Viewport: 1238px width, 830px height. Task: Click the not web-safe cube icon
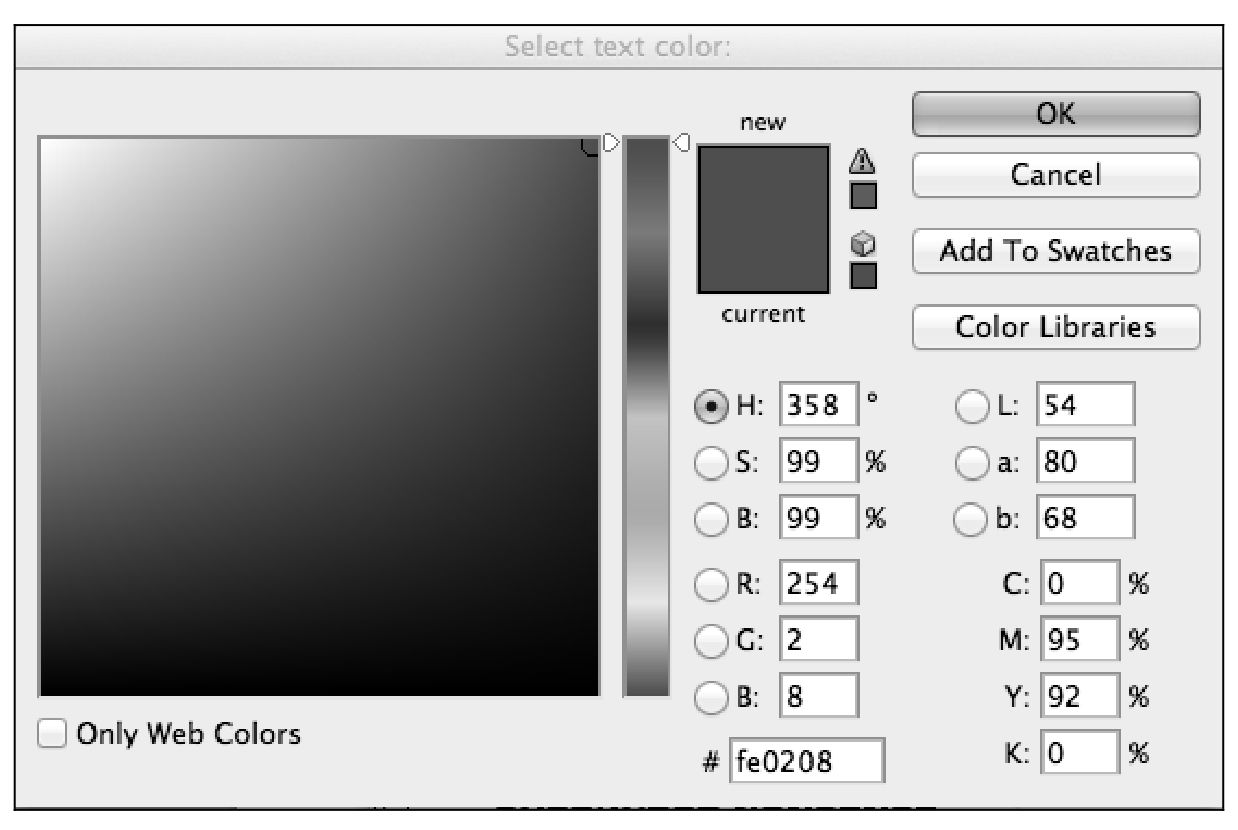[x=862, y=243]
